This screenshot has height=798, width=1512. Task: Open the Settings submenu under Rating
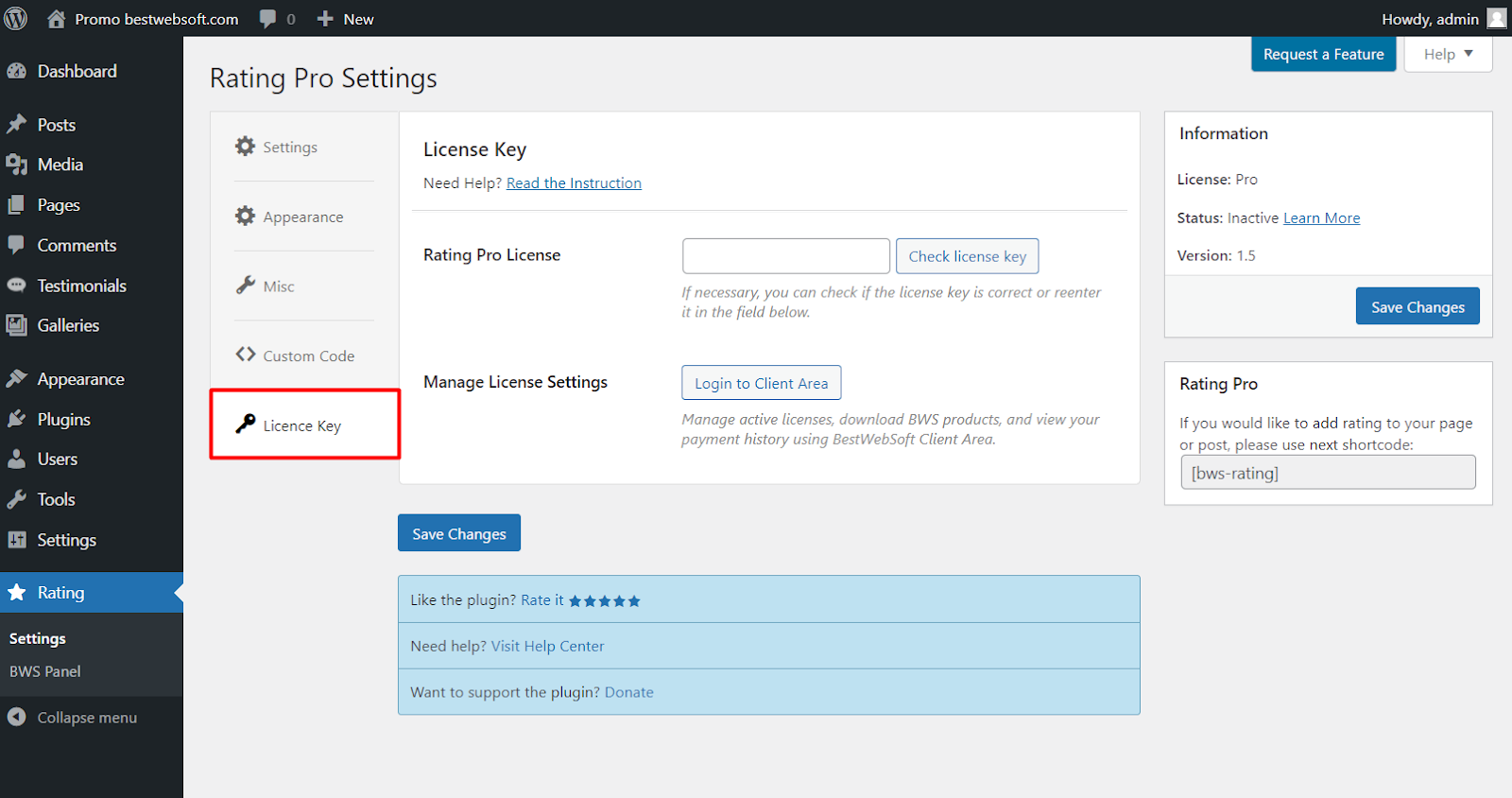38,638
